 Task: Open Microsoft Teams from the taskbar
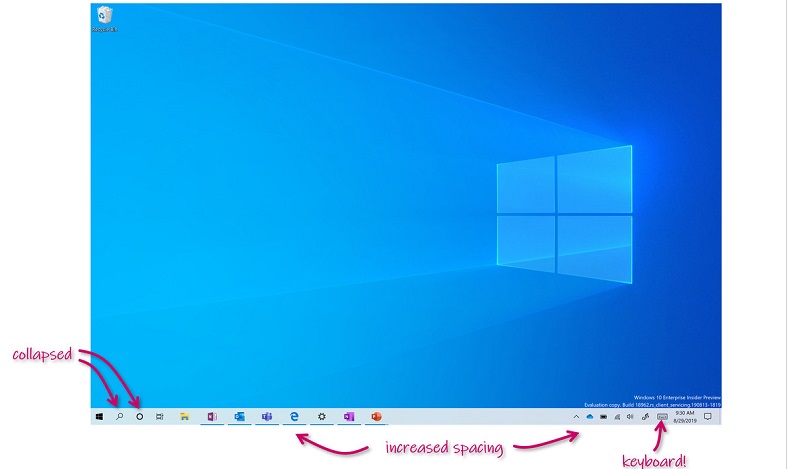click(267, 417)
